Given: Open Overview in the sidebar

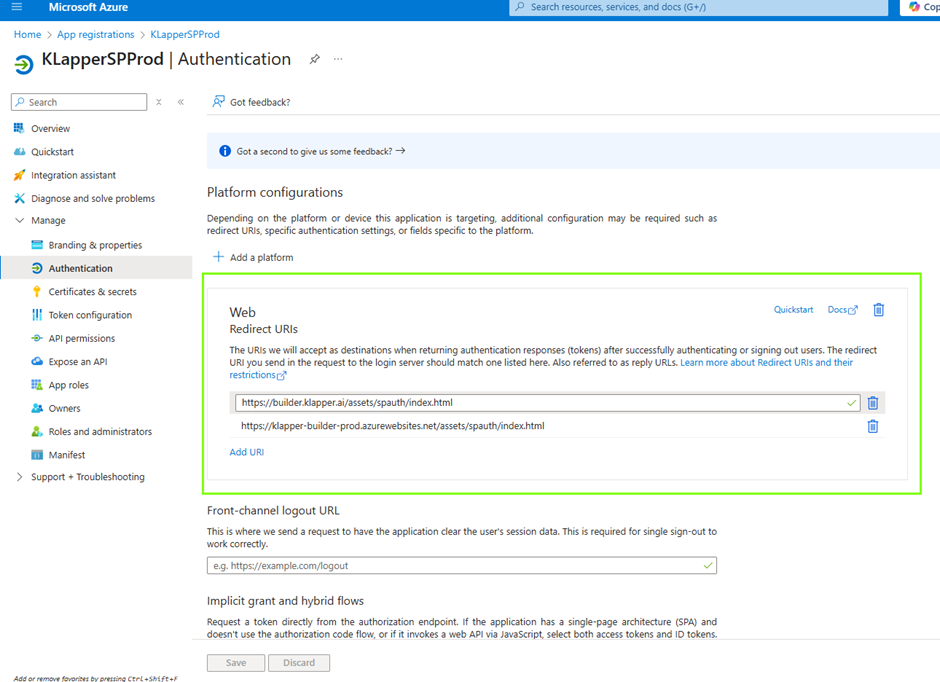Looking at the screenshot, I should pyautogui.click(x=50, y=128).
